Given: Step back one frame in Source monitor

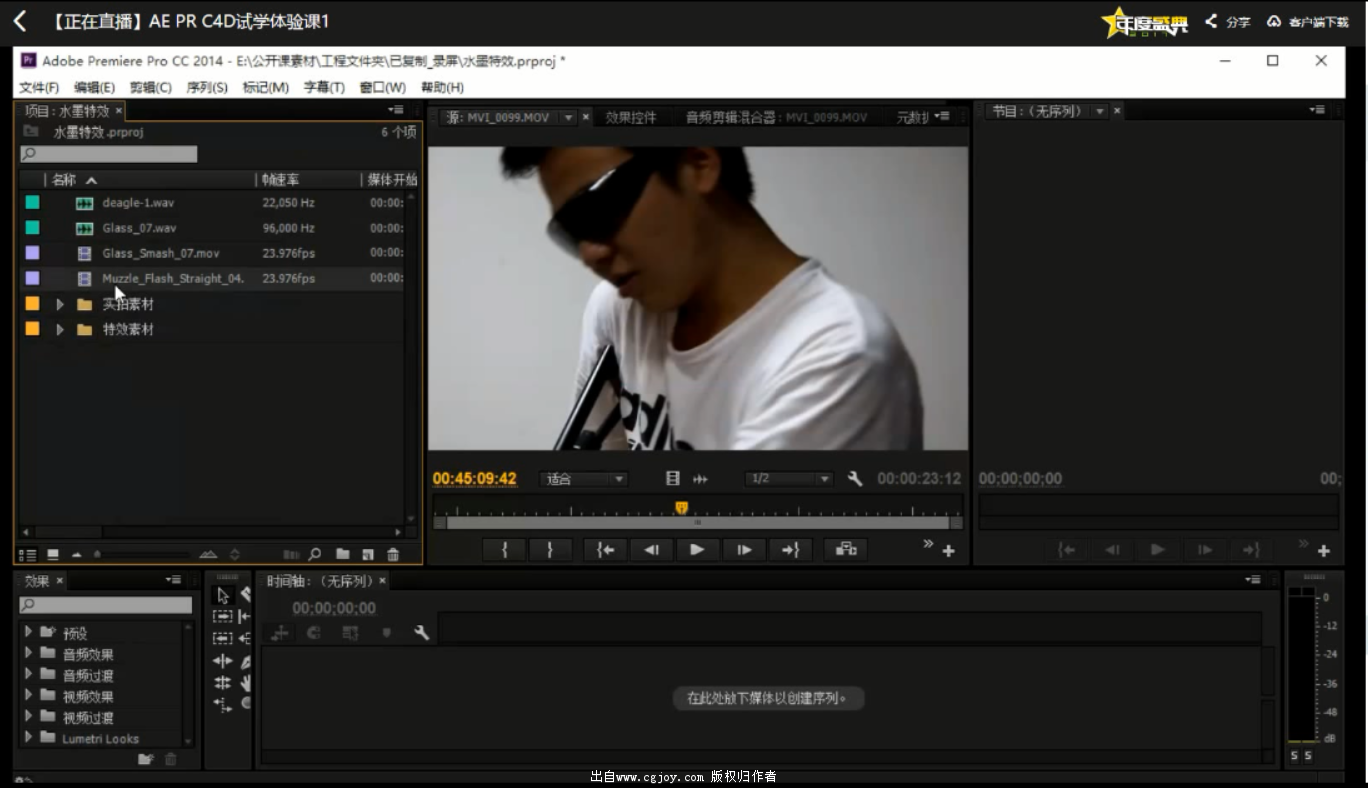Looking at the screenshot, I should point(651,549).
